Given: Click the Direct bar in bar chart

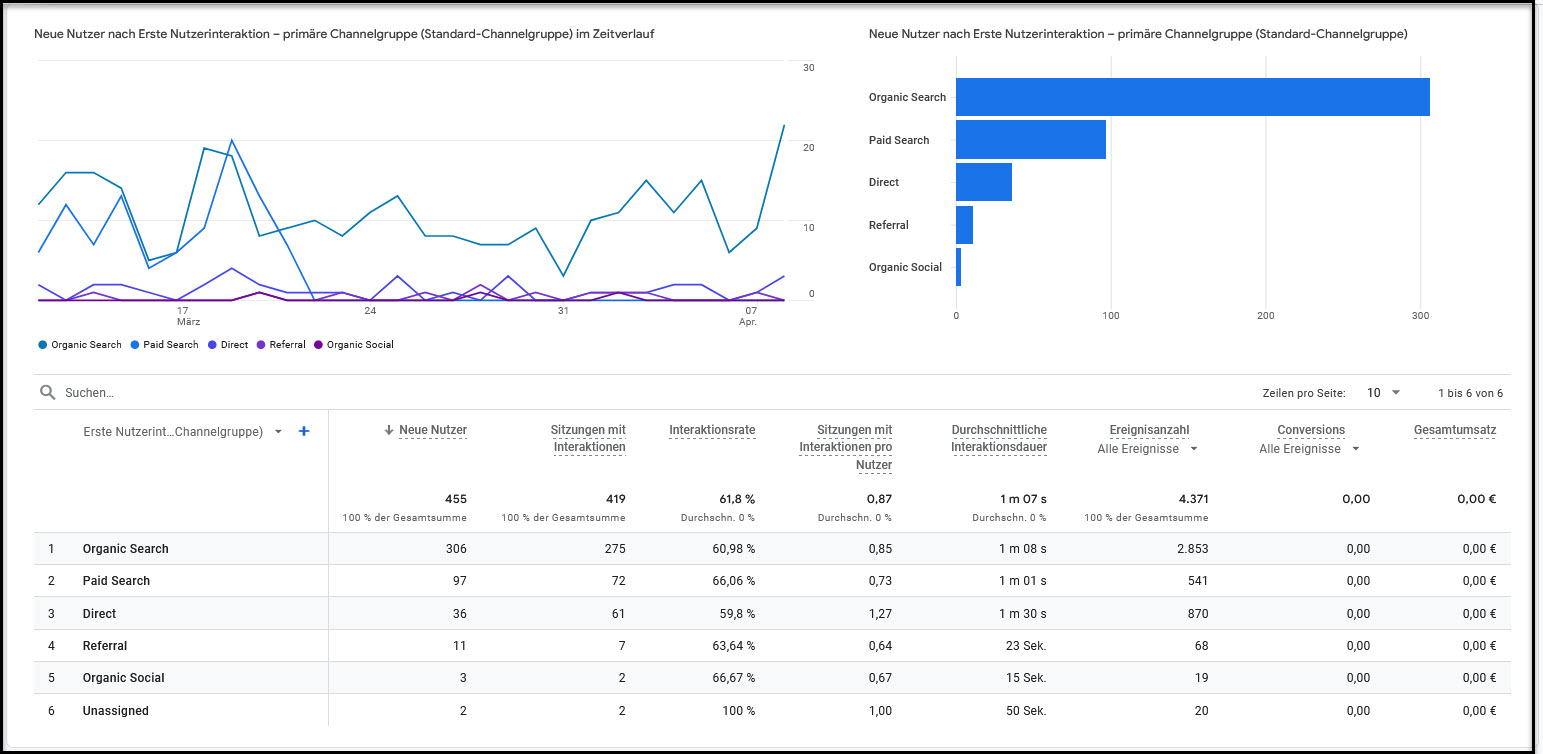Looking at the screenshot, I should click(x=984, y=182).
